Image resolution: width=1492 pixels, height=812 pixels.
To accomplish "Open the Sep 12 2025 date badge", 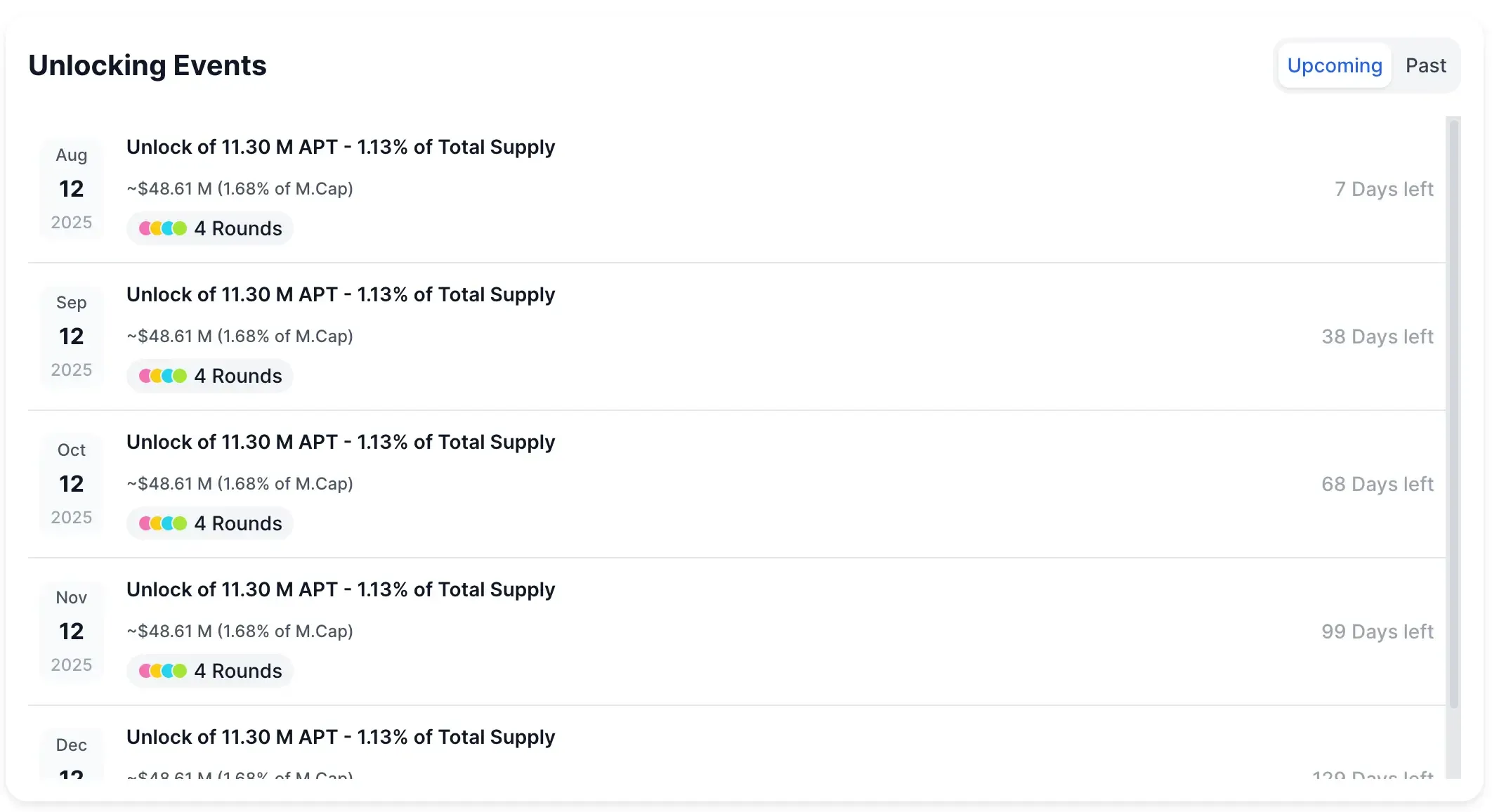I will coord(72,336).
